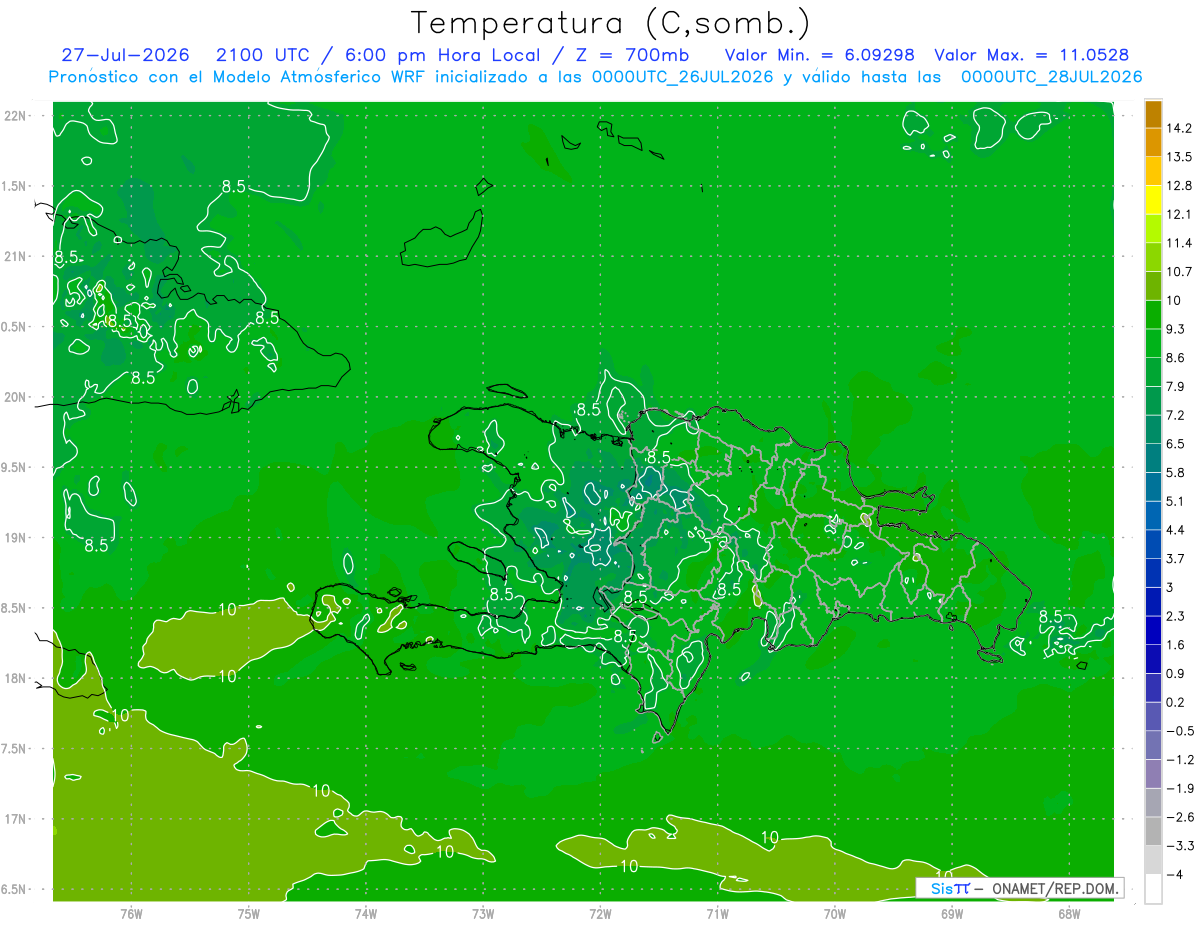Click the "8.6" color scale label
This screenshot has height=927, width=1200.
(x=1177, y=358)
